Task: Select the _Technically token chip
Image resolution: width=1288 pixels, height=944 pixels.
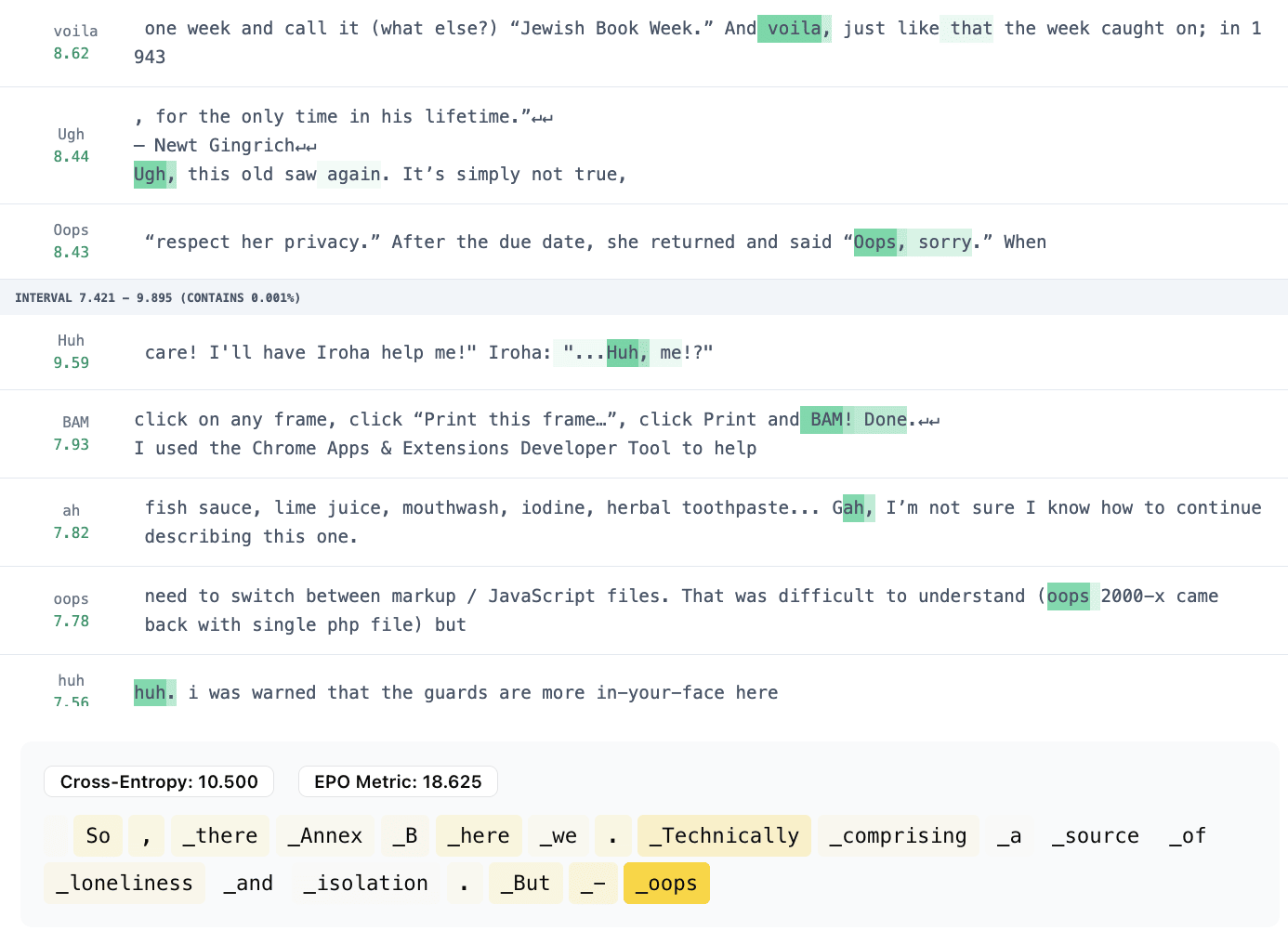Action: tap(724, 836)
